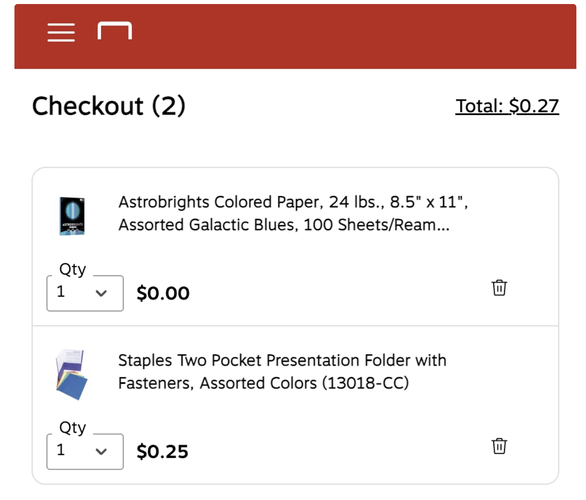586x500 pixels.
Task: Click the quantity value 1 for folder
Action: pos(61,450)
